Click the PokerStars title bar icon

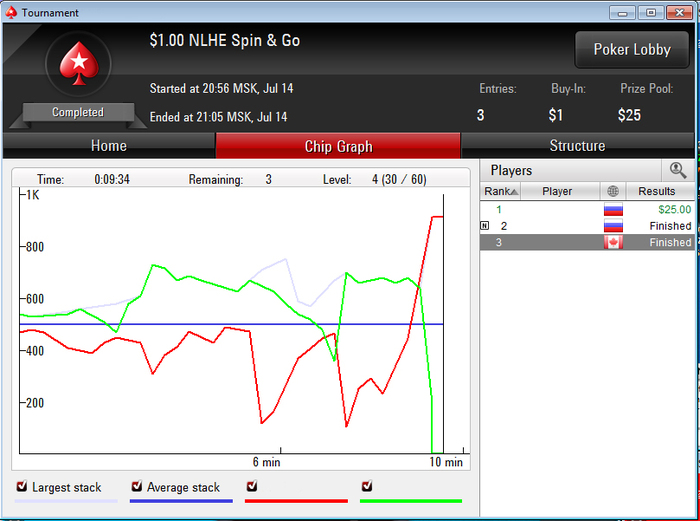click(x=11, y=12)
